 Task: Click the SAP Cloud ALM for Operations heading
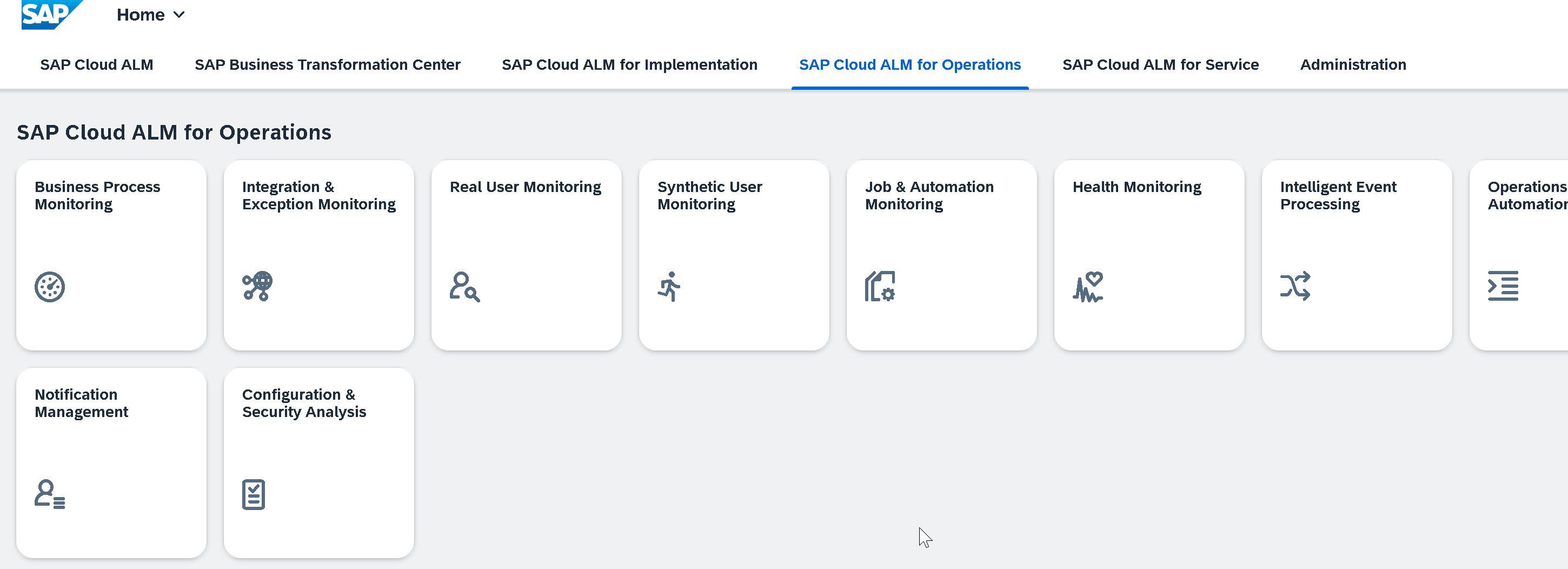click(x=174, y=132)
